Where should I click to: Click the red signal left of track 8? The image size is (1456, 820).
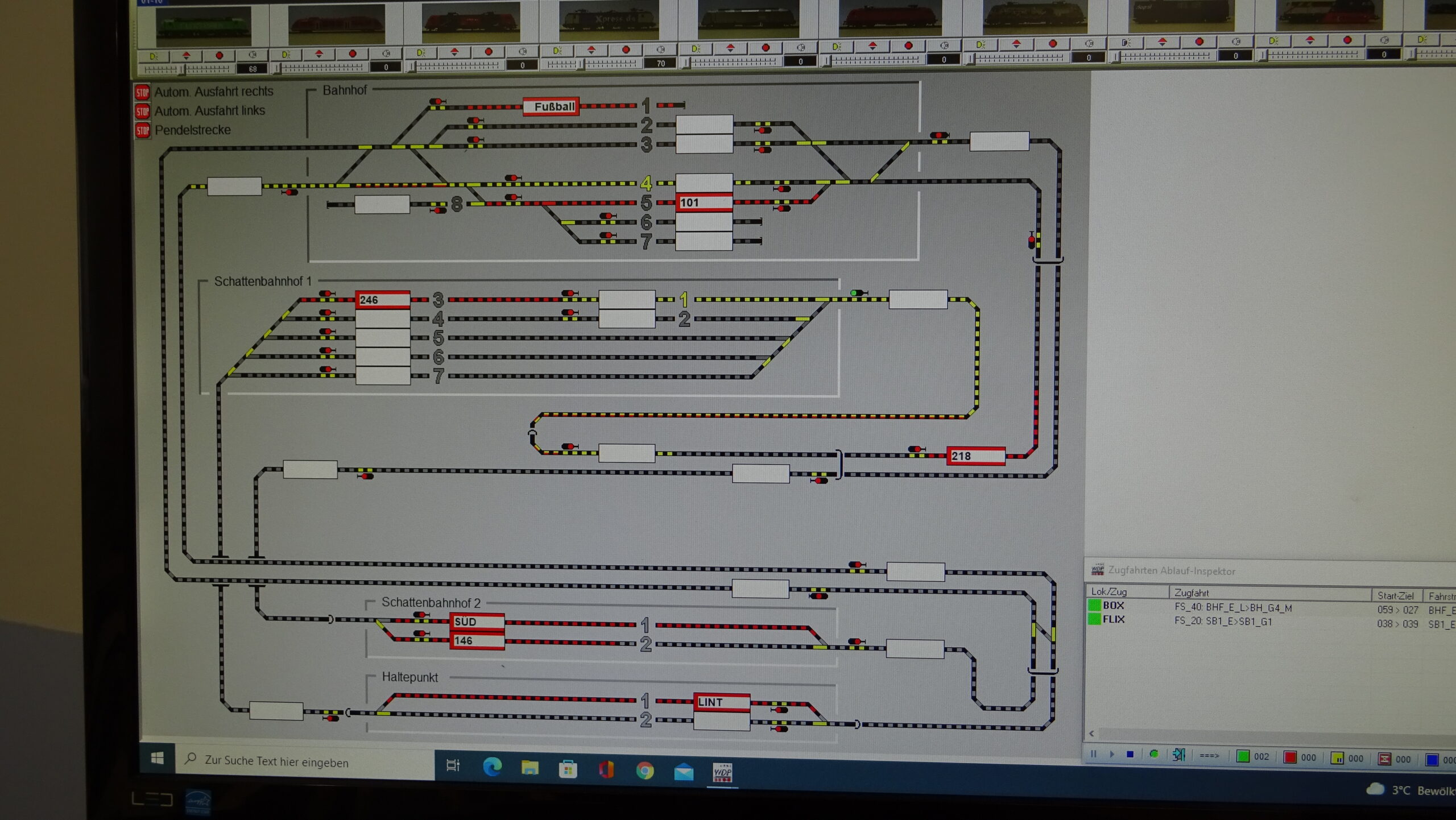(439, 210)
